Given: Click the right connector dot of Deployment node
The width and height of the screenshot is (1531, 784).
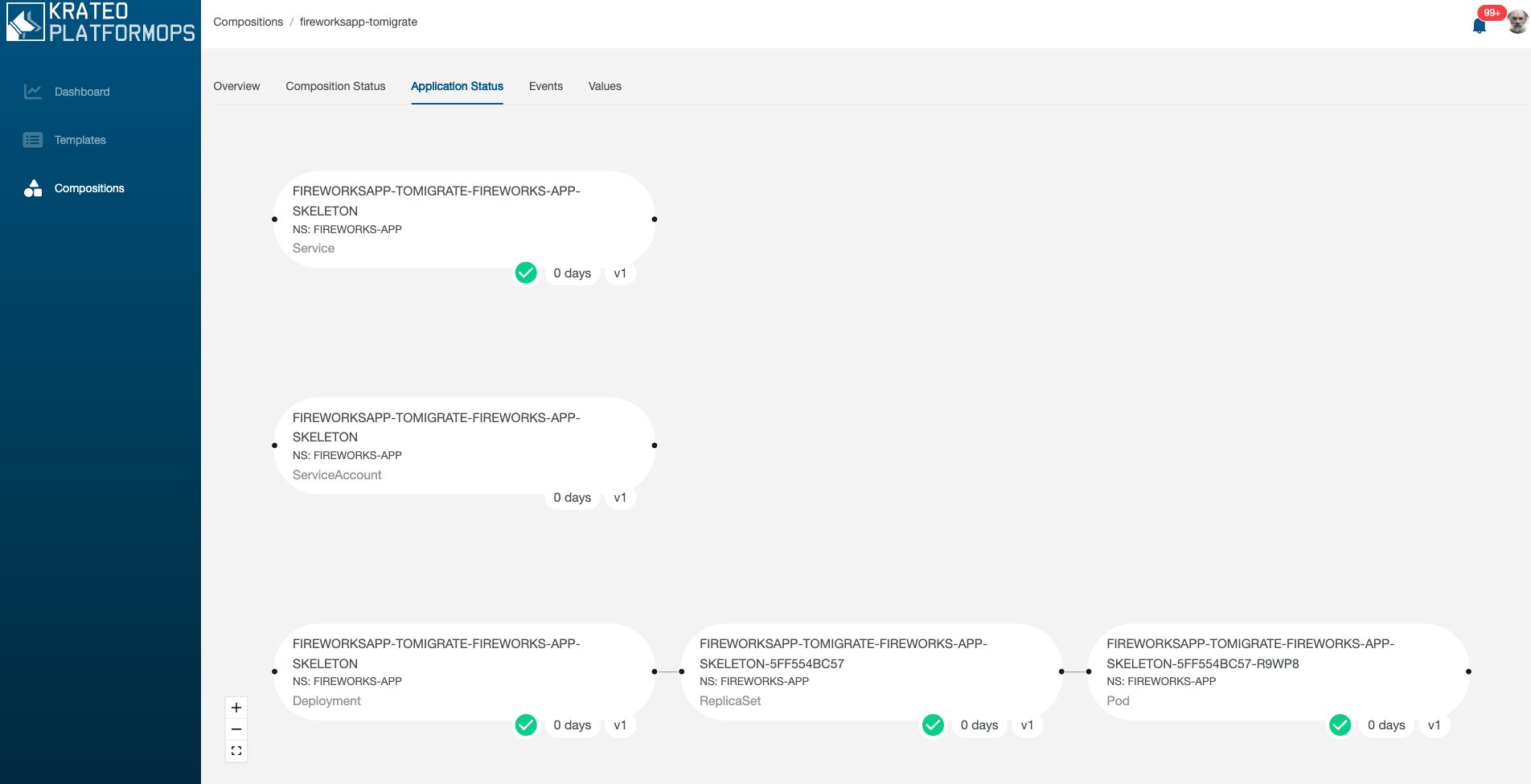Looking at the screenshot, I should (x=655, y=671).
